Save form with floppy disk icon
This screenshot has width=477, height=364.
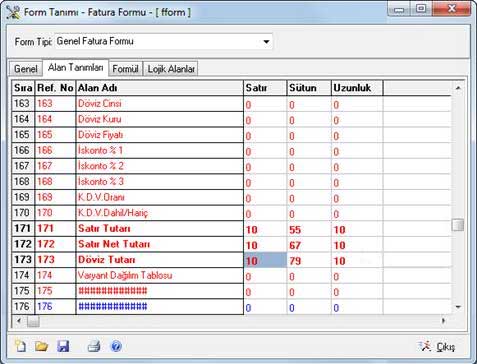coord(63,346)
